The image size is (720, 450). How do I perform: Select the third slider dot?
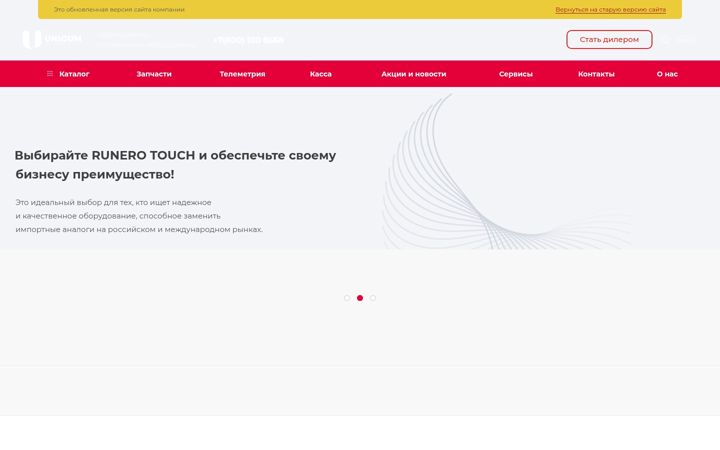point(373,298)
